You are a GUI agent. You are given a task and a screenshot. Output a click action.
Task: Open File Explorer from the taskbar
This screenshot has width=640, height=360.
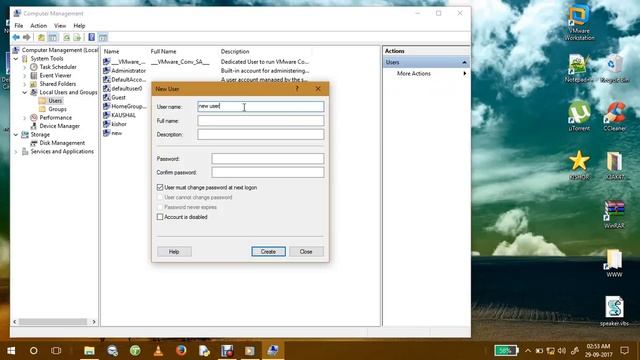[89, 350]
